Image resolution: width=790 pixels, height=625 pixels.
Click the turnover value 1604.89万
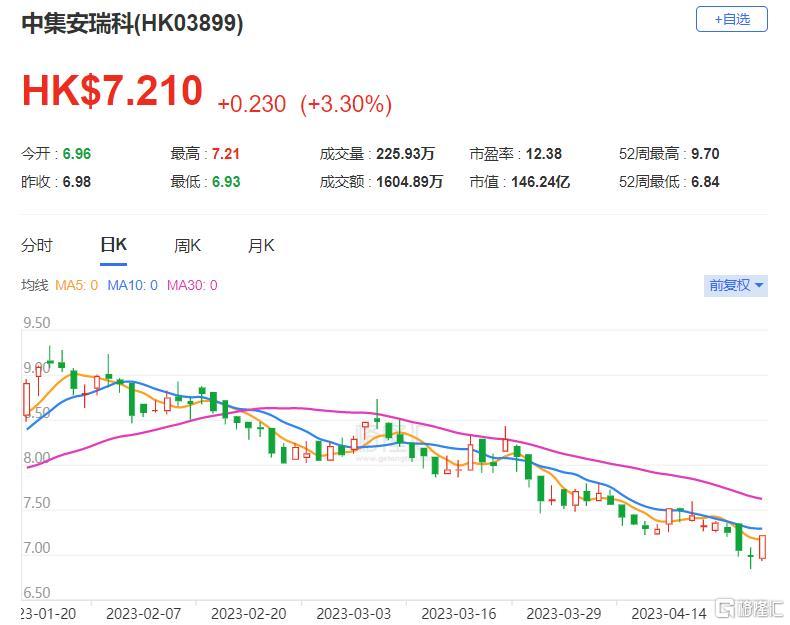(x=409, y=182)
